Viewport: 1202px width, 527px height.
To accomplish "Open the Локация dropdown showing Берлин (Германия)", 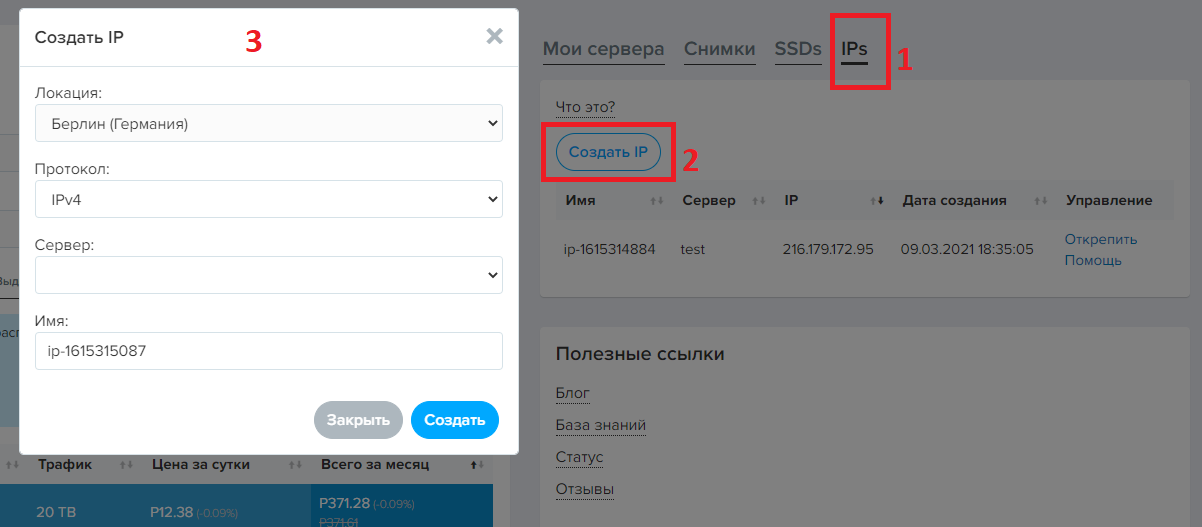I will coord(268,123).
